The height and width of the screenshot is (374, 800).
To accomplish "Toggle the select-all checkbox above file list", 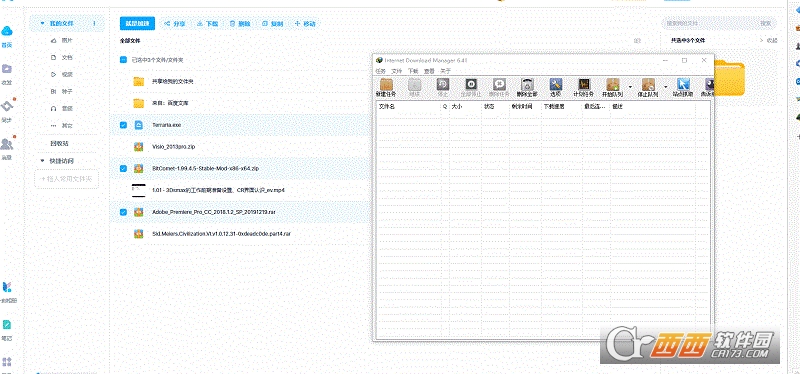I will (123, 60).
